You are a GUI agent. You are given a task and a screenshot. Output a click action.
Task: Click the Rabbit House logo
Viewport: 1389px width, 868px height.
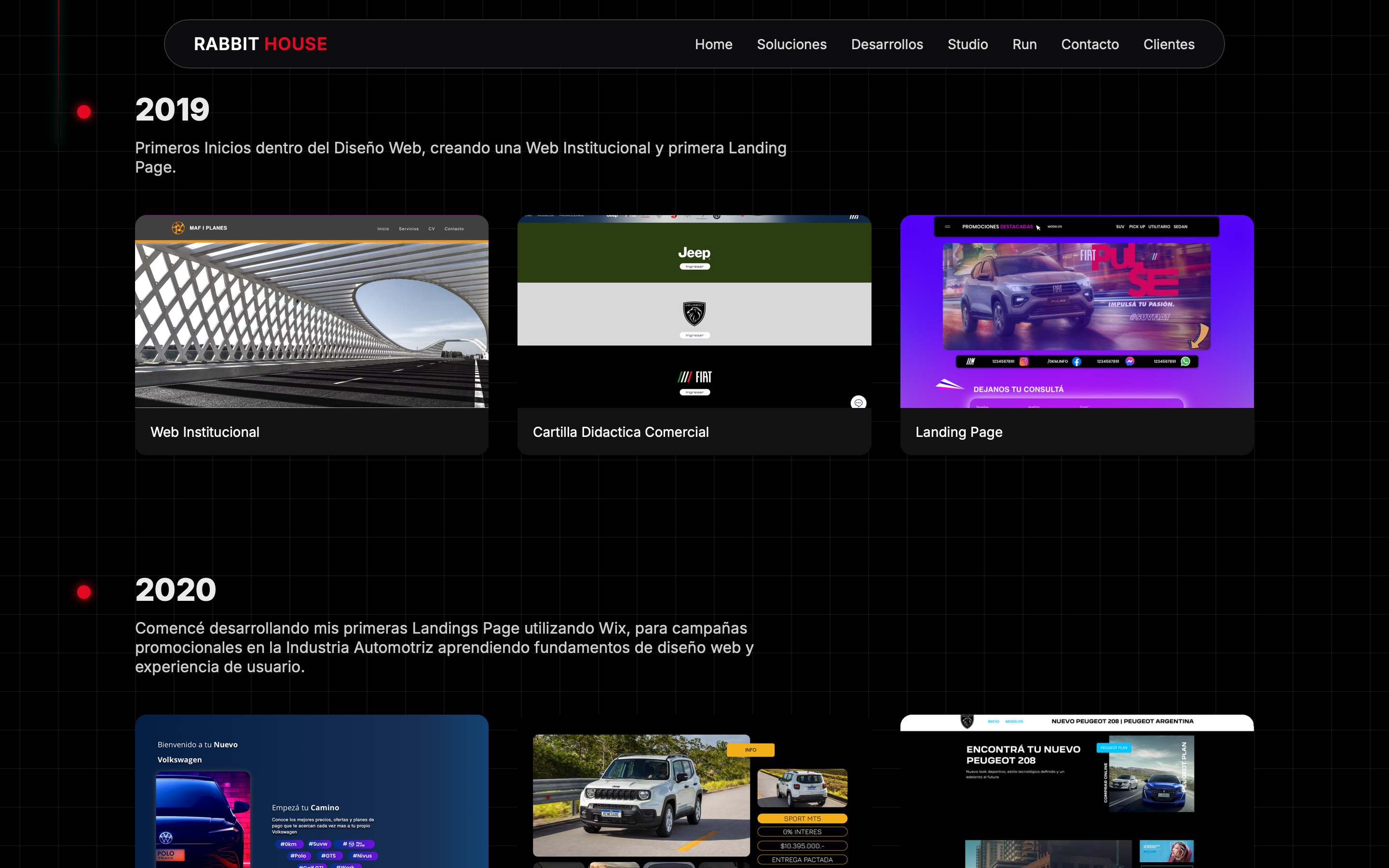260,44
